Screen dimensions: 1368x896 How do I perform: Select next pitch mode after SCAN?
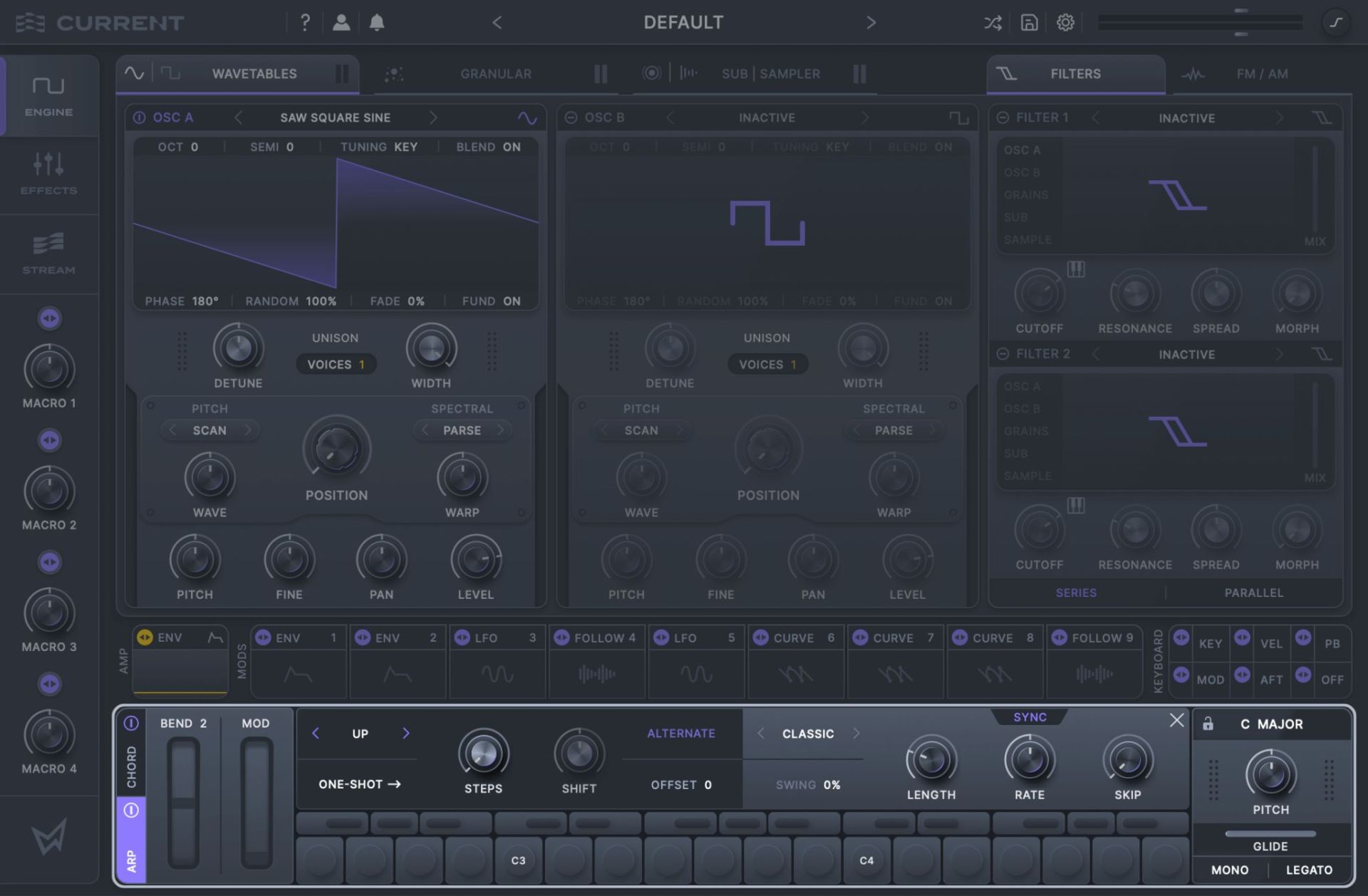pos(247,430)
